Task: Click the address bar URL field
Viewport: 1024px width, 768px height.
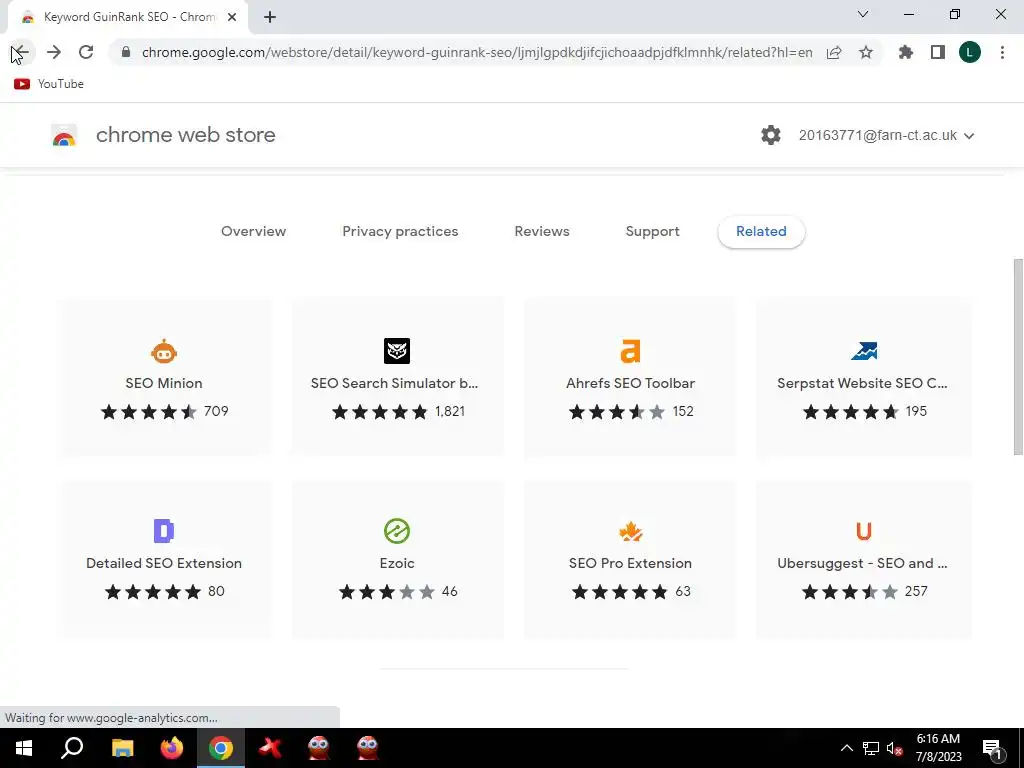Action: click(x=477, y=52)
